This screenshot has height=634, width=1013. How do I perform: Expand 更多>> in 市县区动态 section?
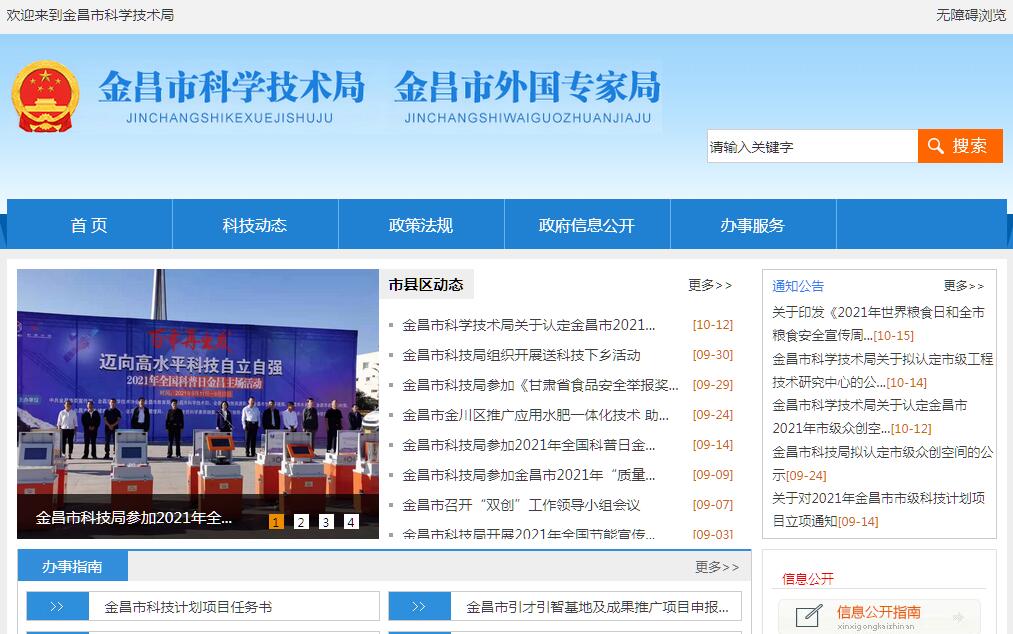click(709, 285)
